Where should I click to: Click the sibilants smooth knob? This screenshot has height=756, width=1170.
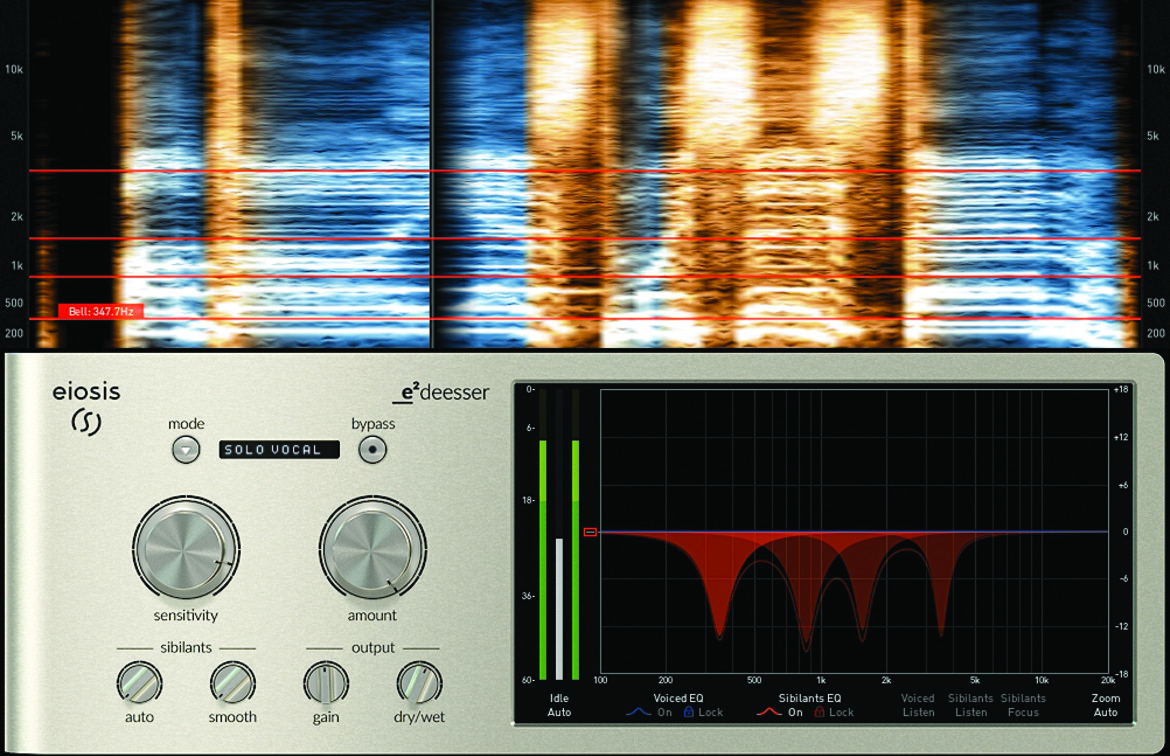(233, 682)
